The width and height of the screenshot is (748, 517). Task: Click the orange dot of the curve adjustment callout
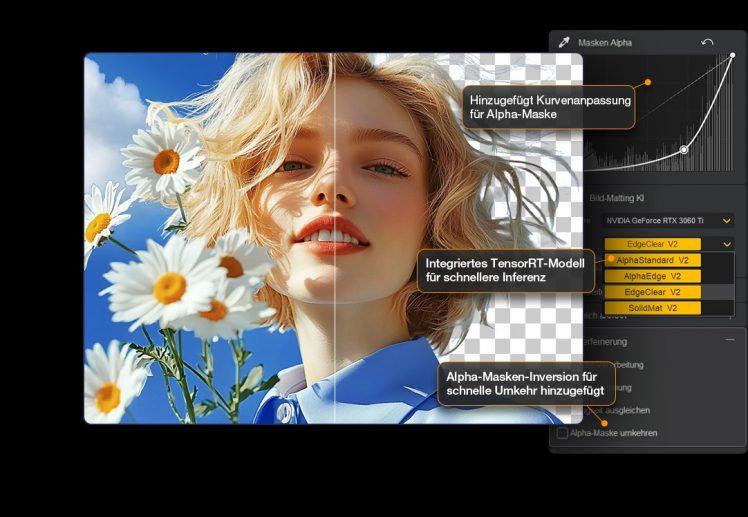pyautogui.click(x=648, y=82)
